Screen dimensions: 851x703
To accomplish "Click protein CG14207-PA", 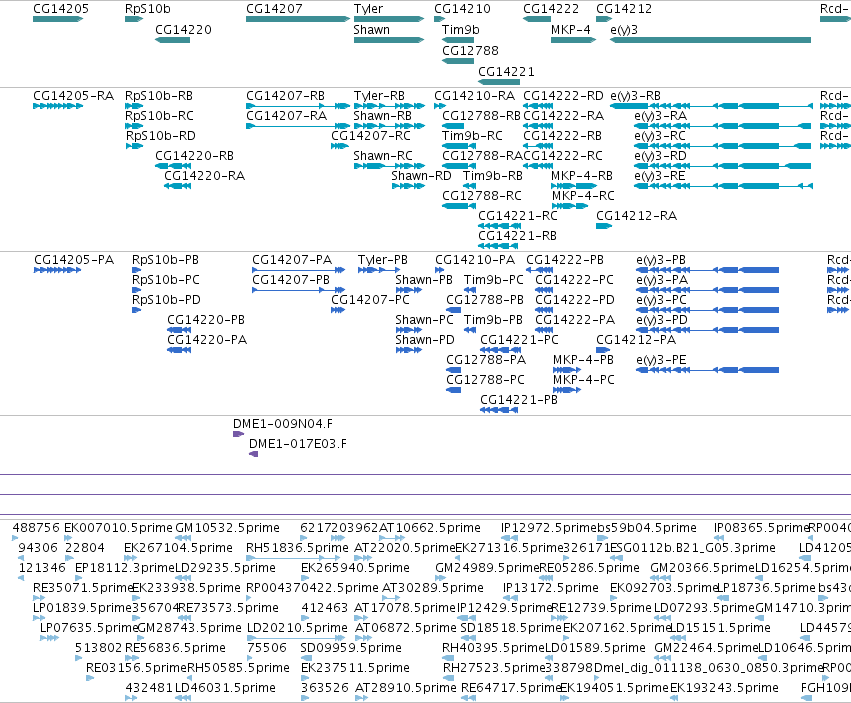I will pos(292,260).
